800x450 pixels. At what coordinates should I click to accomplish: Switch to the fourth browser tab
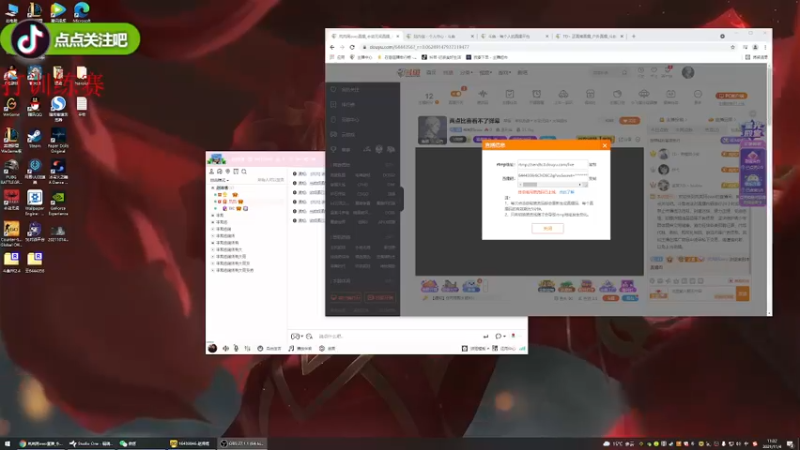tap(589, 36)
